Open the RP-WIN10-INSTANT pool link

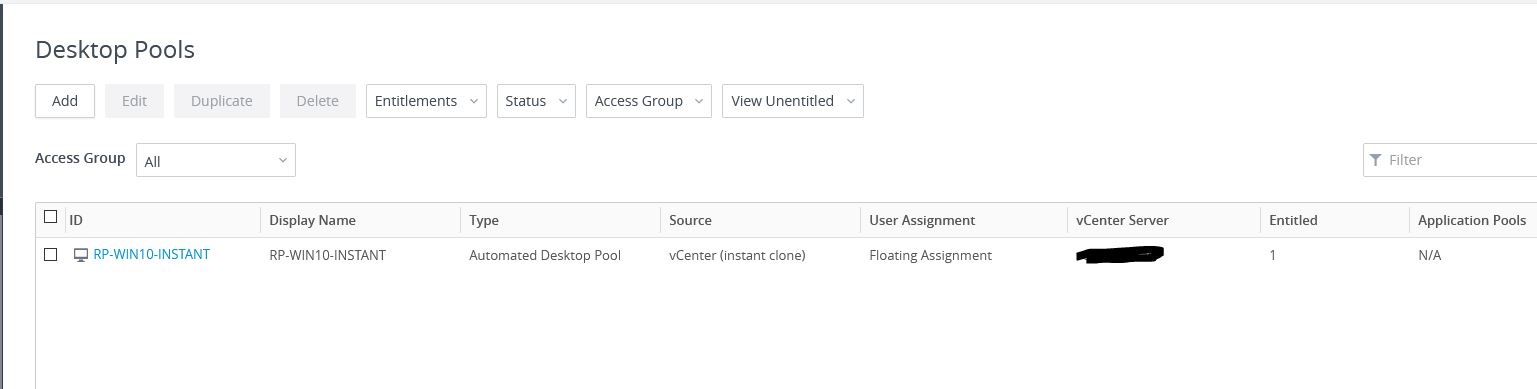pos(151,255)
